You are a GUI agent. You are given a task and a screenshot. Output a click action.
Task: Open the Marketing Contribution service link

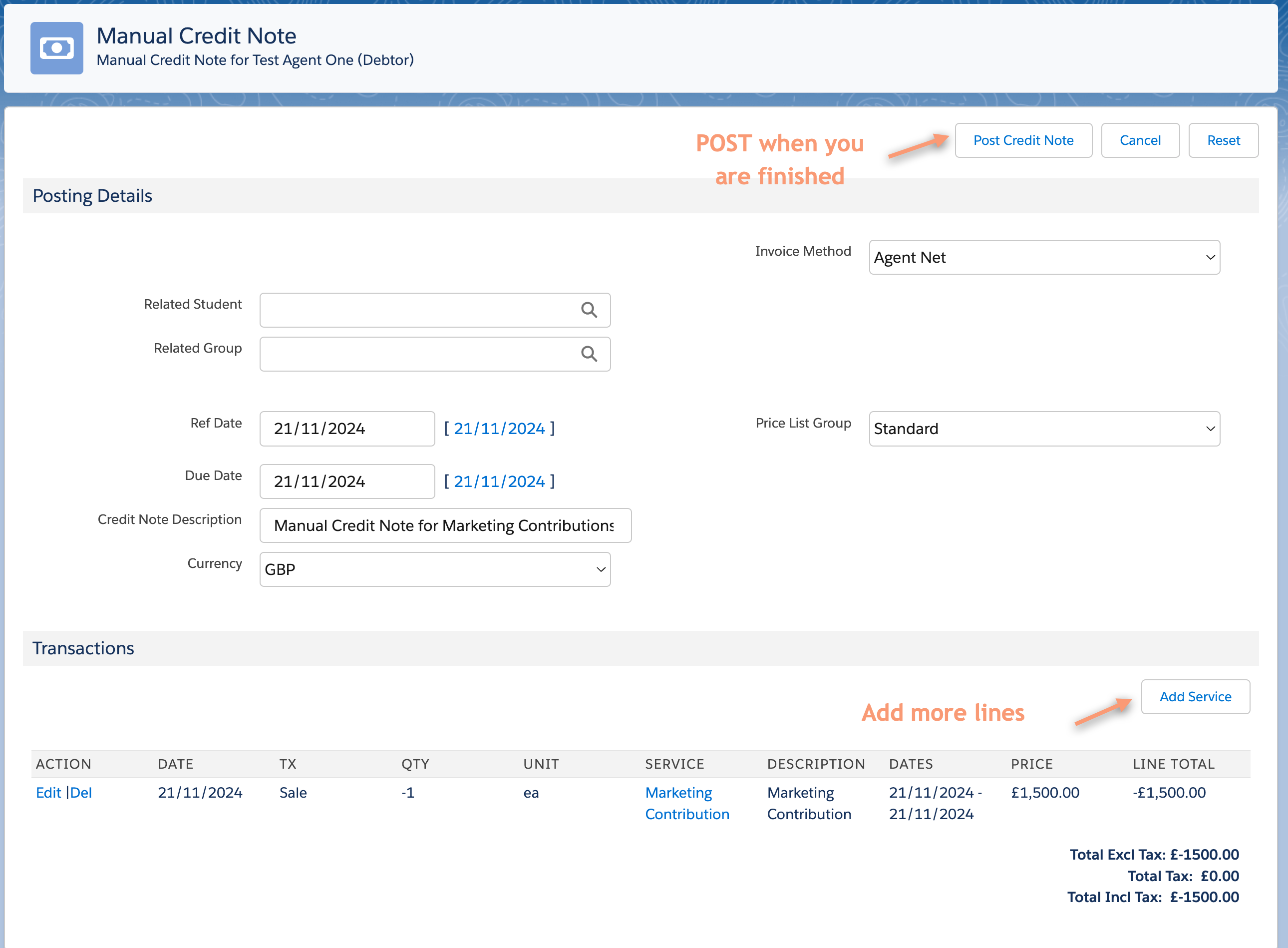686,803
